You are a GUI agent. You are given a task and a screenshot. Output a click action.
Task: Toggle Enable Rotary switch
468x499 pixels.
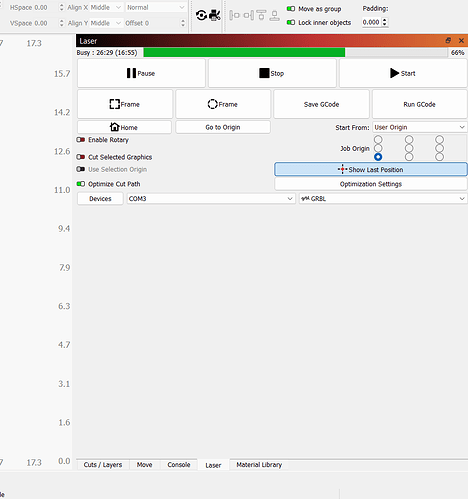(81, 140)
